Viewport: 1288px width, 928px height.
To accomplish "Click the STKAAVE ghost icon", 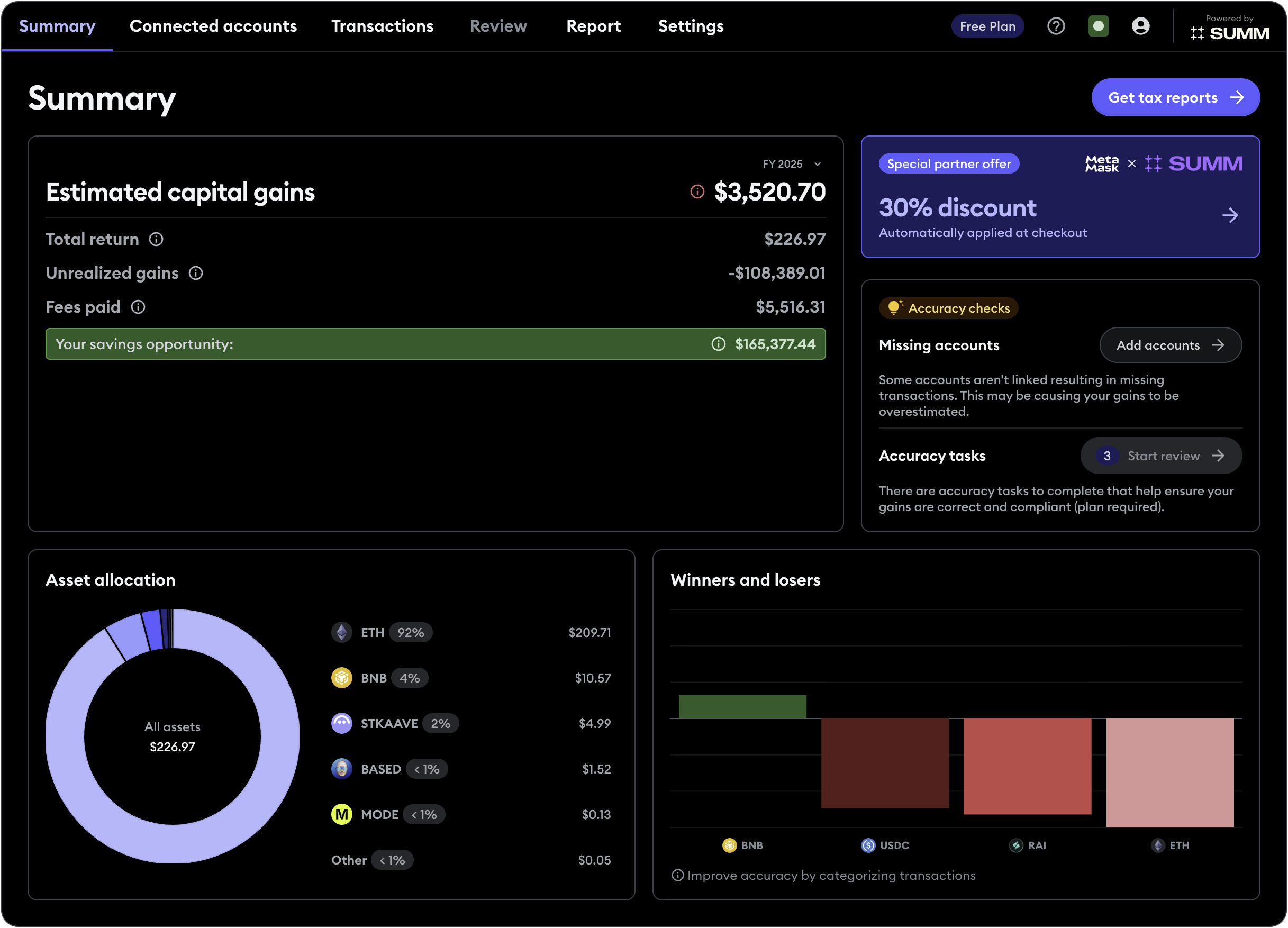I will (x=341, y=723).
